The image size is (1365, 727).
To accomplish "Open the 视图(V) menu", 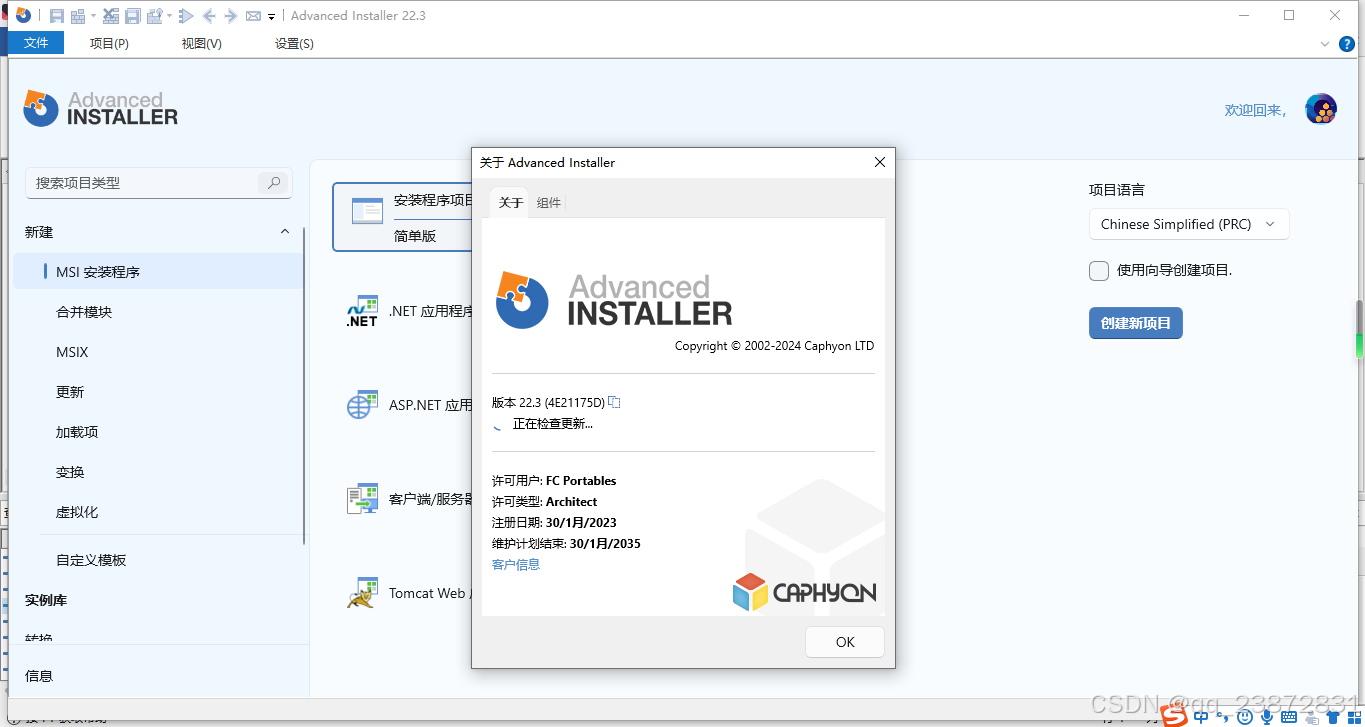I will coord(201,43).
